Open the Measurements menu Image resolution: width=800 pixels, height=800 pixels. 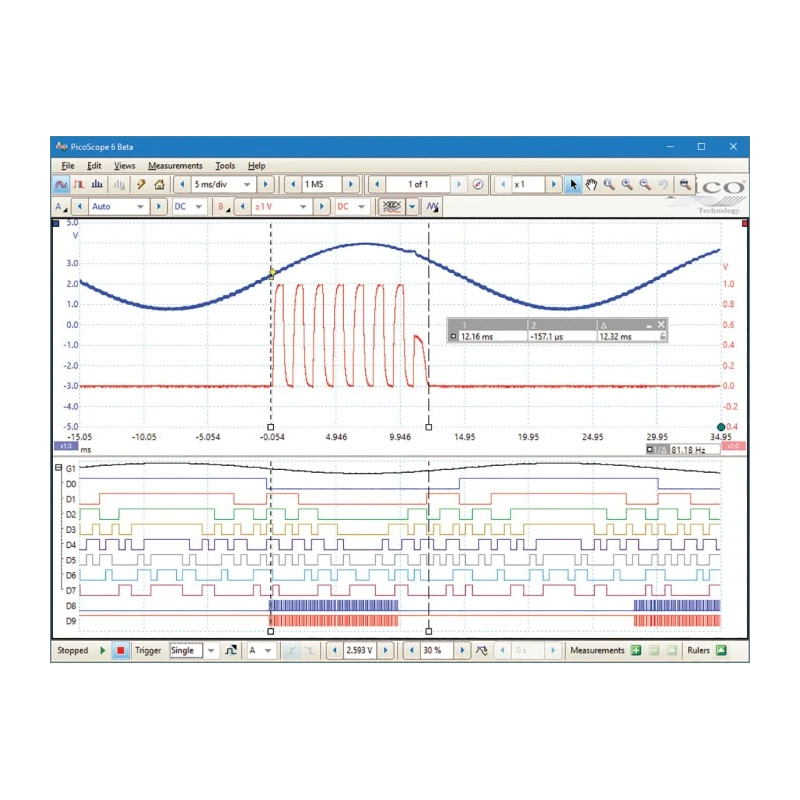175,166
